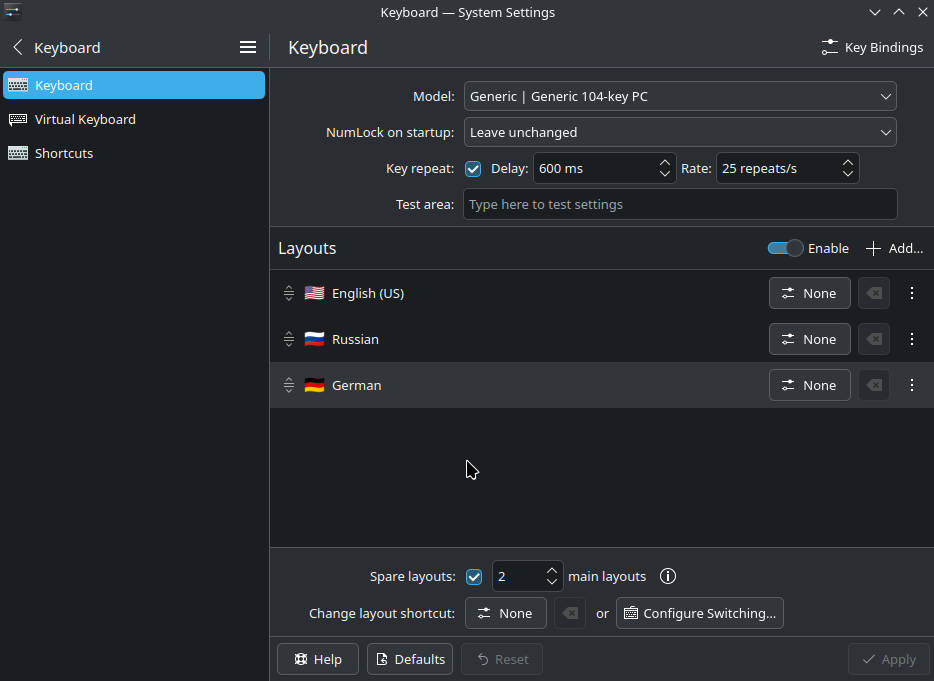
Task: Open the keyboard Model dropdown
Action: tap(680, 96)
